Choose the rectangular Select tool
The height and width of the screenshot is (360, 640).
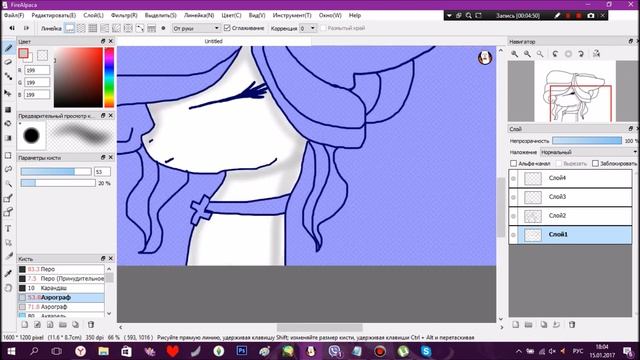tap(8, 156)
